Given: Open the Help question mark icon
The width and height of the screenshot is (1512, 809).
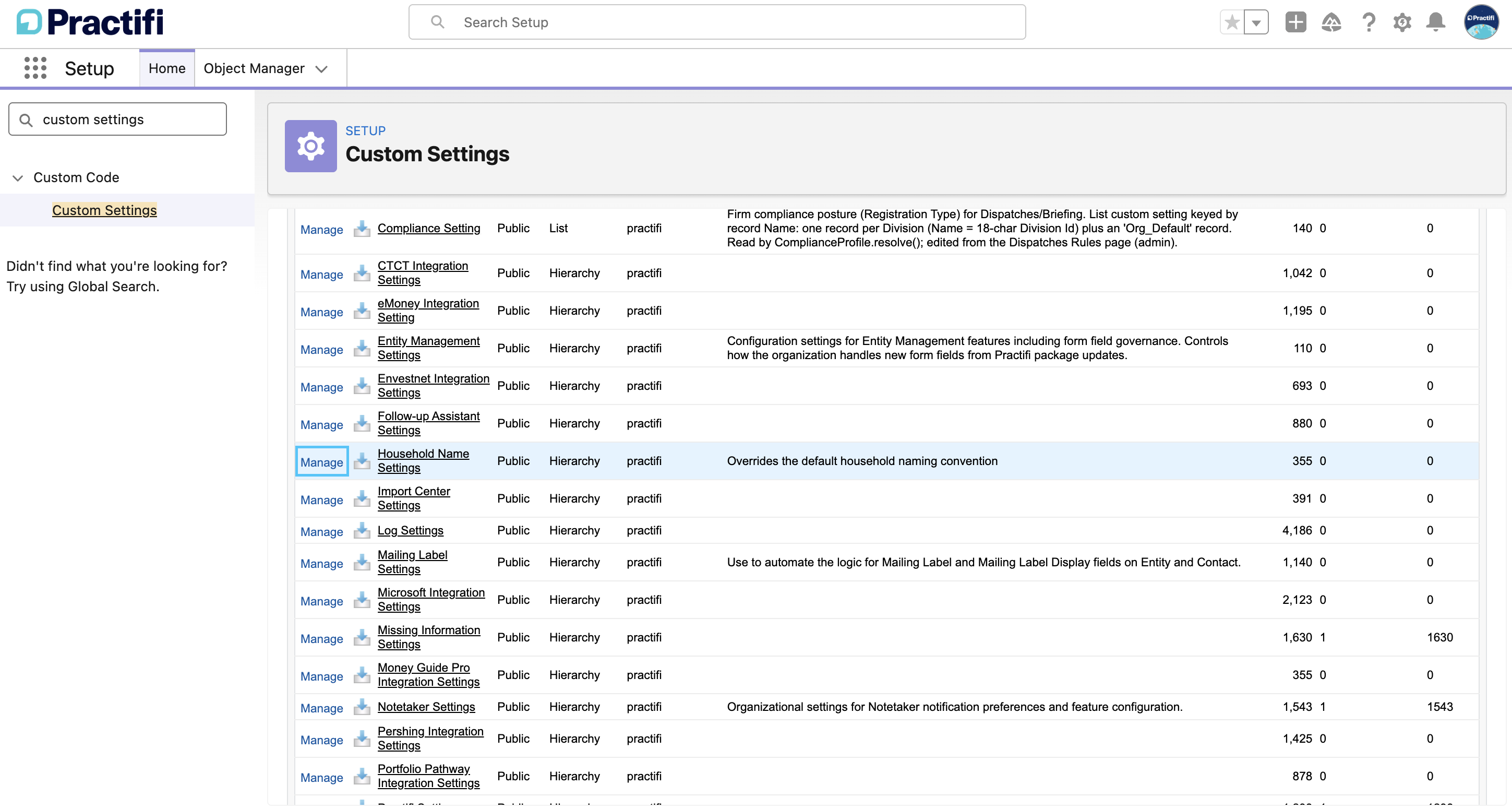Looking at the screenshot, I should point(1368,22).
